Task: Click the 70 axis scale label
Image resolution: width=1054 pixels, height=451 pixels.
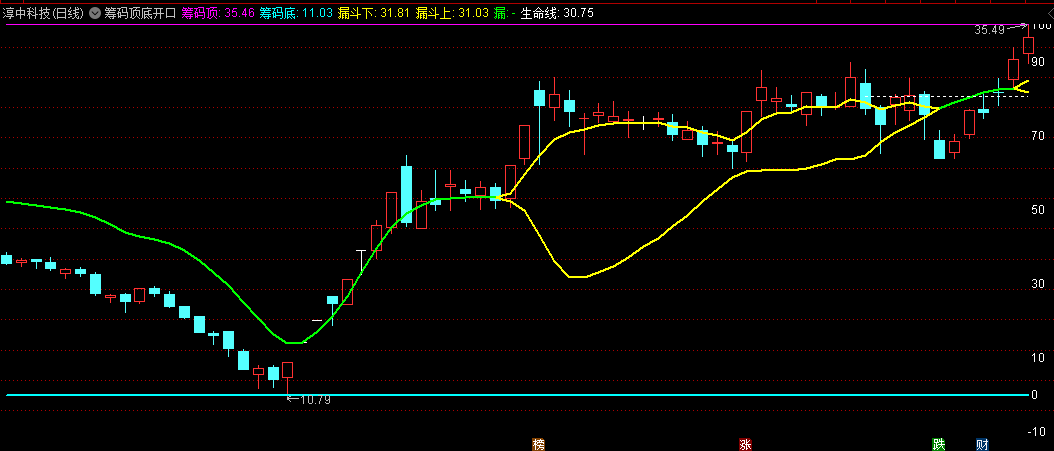Action: [x=1037, y=136]
